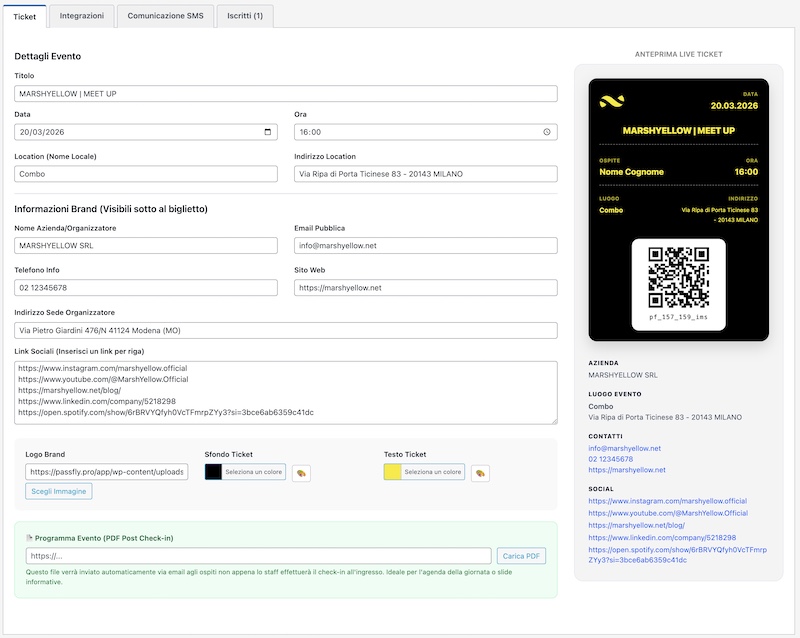
Task: Click the Carica PDF button
Action: click(x=521, y=556)
